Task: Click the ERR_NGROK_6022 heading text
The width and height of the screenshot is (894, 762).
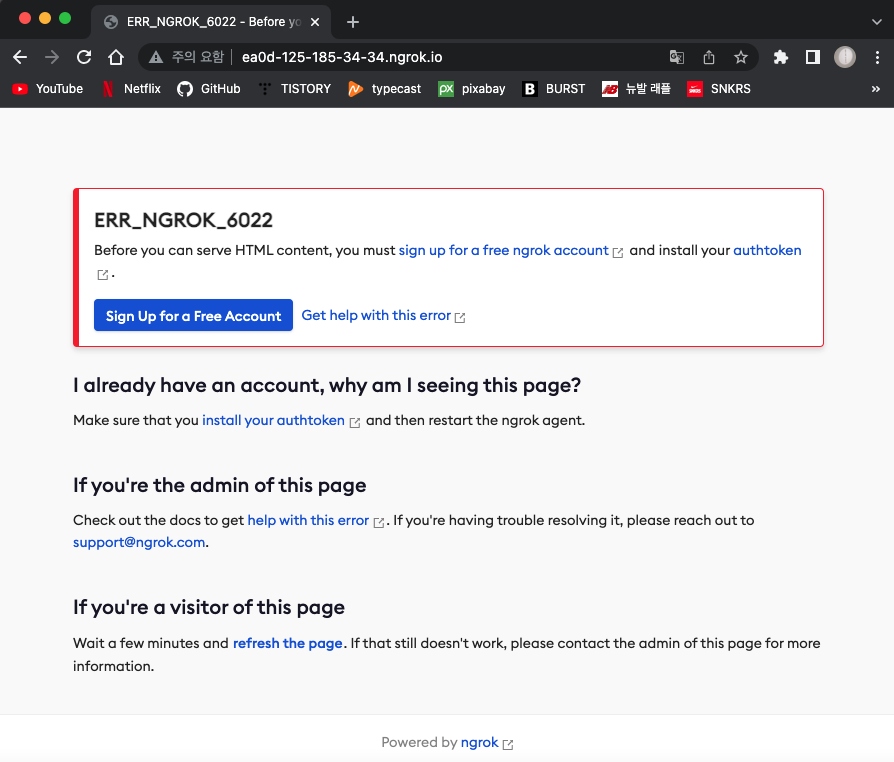Action: [x=184, y=220]
